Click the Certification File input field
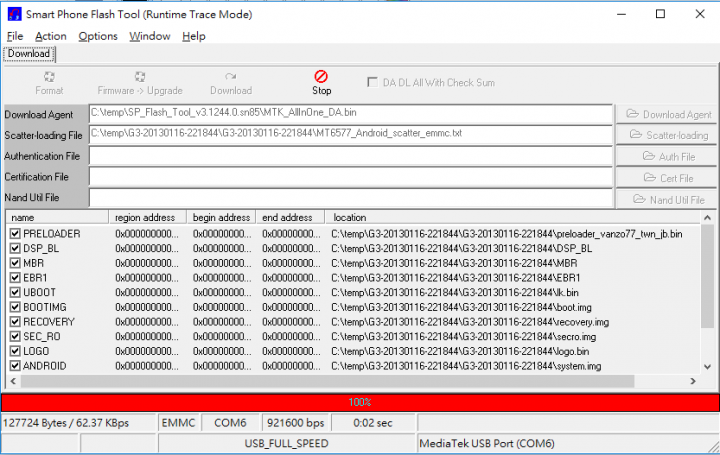The image size is (720, 455). [x=351, y=177]
